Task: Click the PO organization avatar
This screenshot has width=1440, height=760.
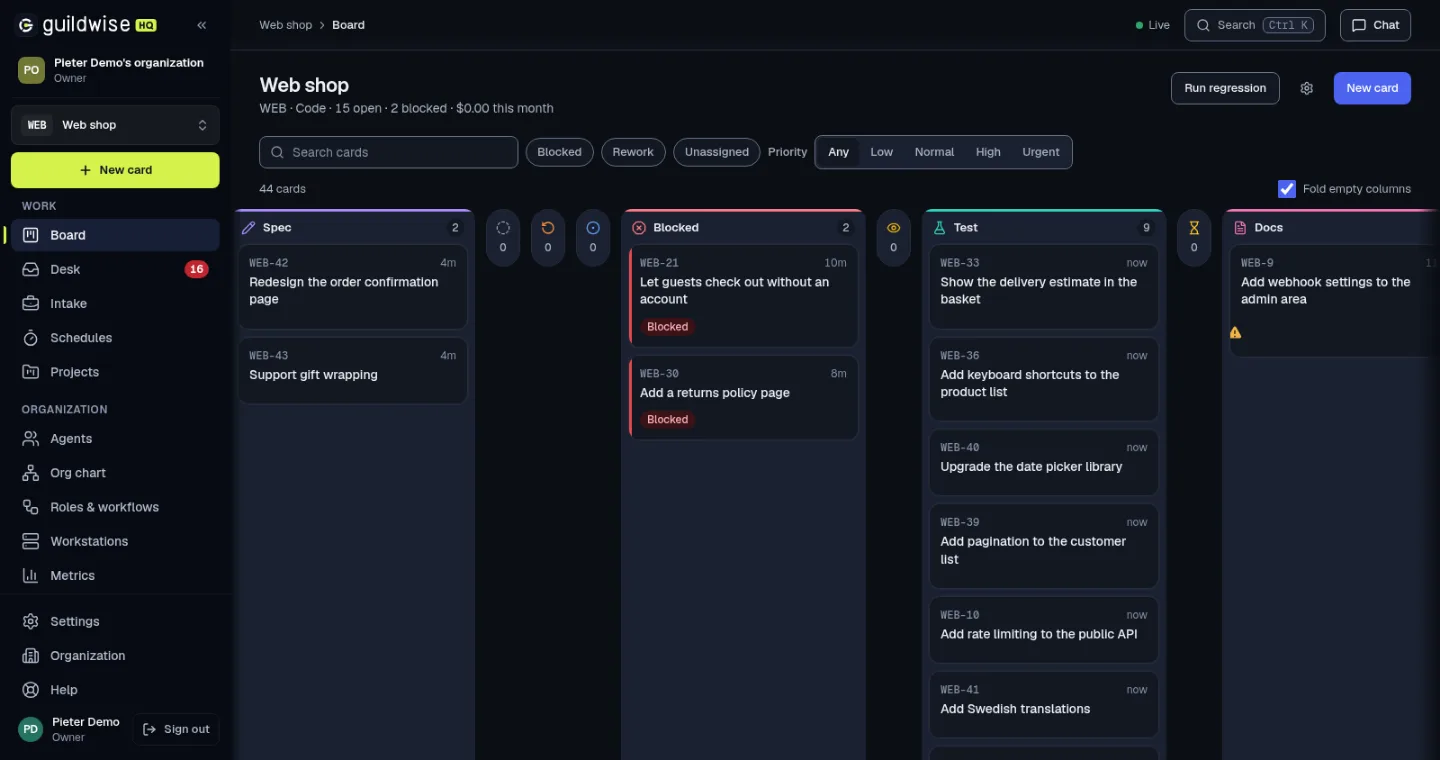Action: coord(31,70)
